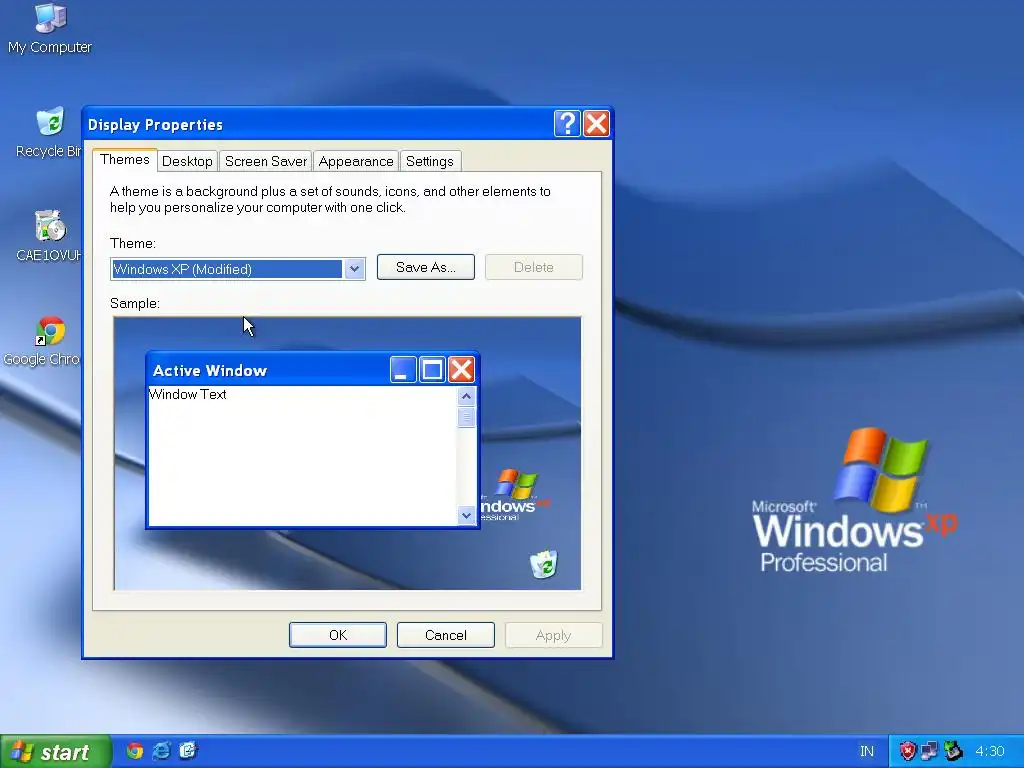Click the OK button
This screenshot has height=768, width=1024.
tap(338, 635)
